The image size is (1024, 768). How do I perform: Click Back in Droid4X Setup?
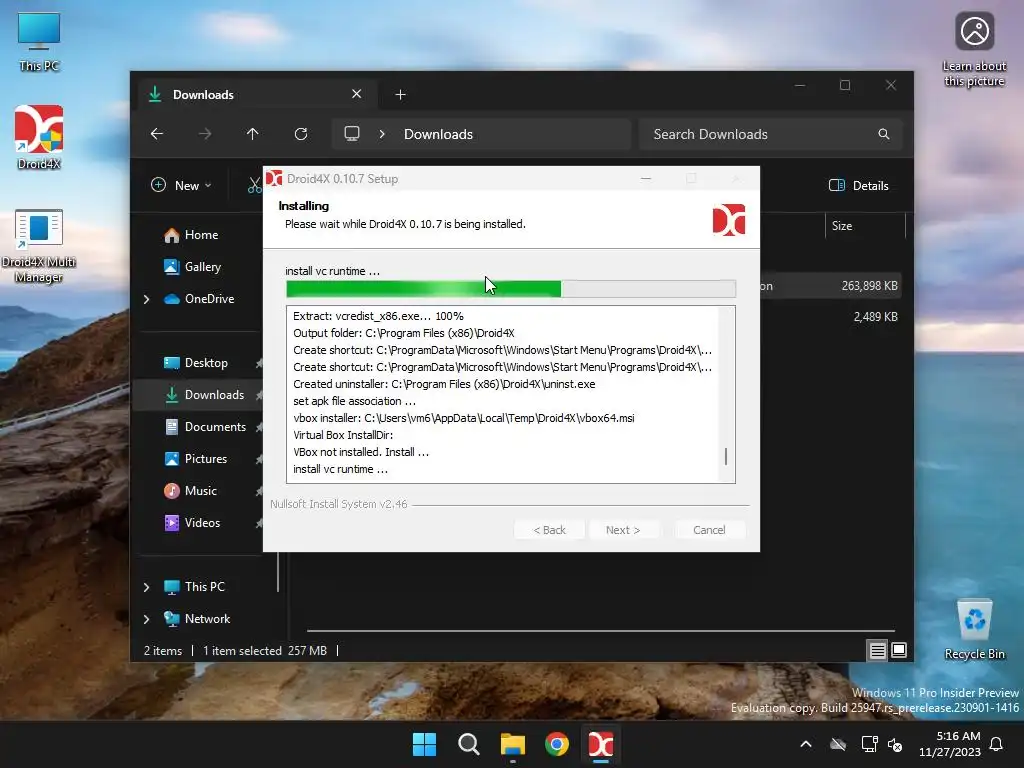point(549,530)
